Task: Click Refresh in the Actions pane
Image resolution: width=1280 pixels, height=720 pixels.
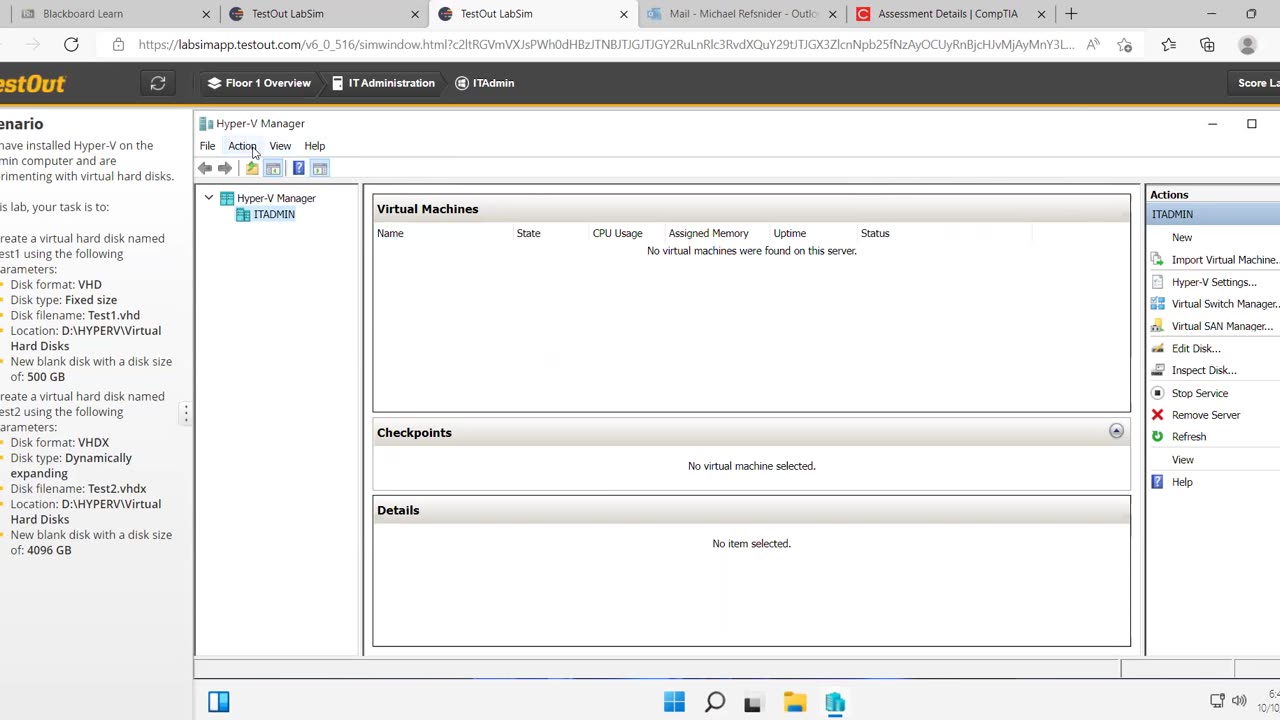Action: (1189, 437)
